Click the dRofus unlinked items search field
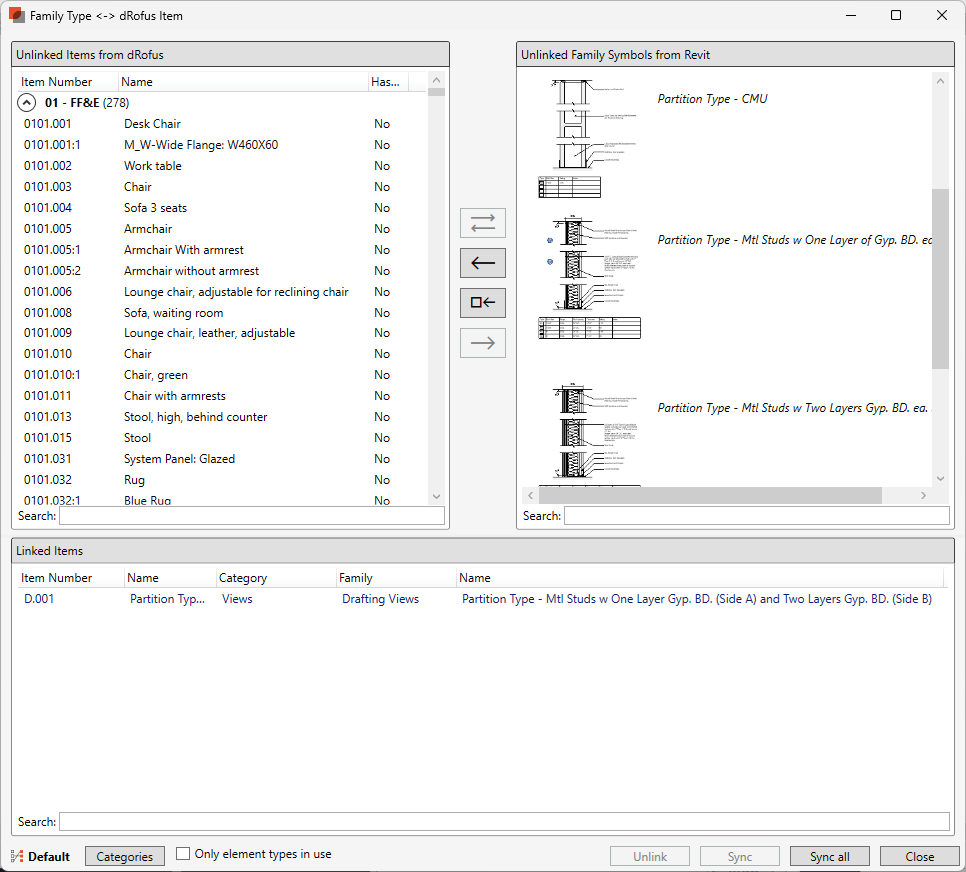This screenshot has width=966, height=872. point(251,516)
